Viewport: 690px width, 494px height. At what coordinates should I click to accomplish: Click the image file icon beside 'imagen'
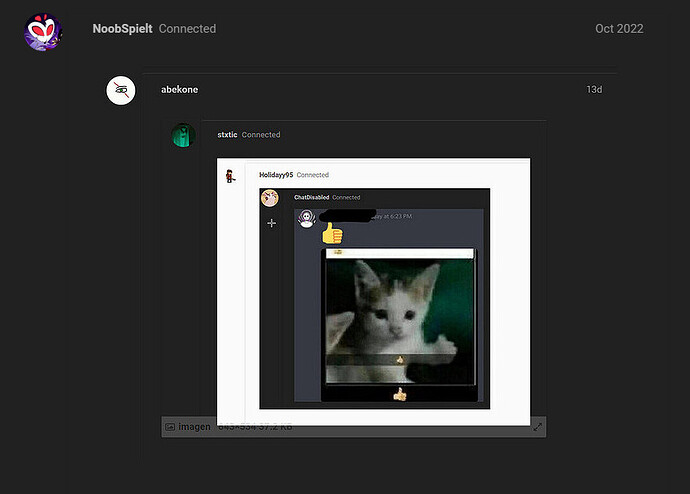click(170, 427)
